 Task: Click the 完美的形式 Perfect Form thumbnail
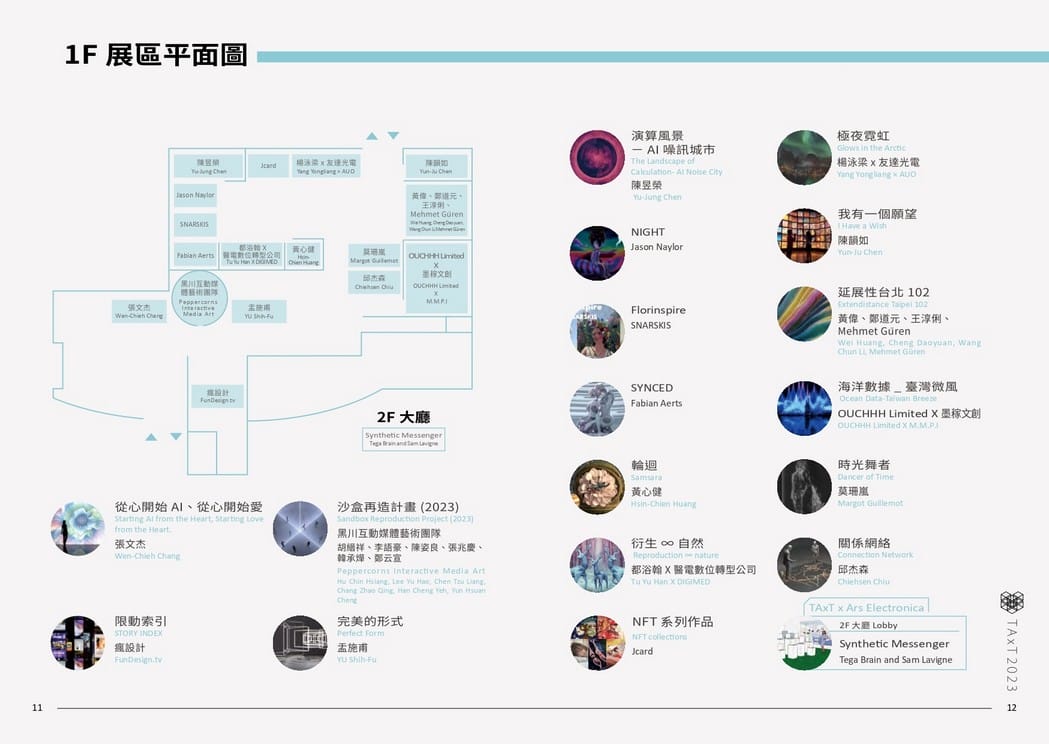pos(300,643)
